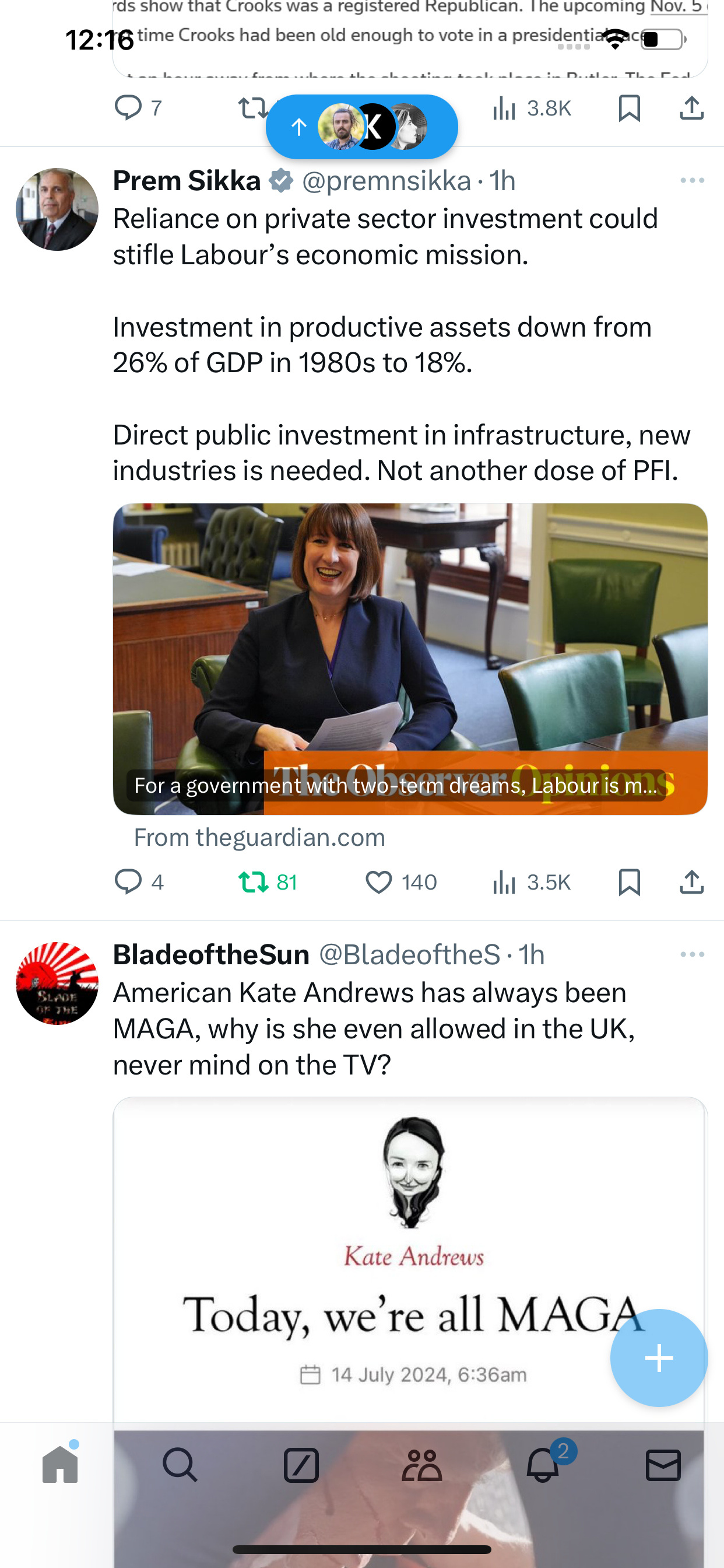
Task: Open the From theguardian.com link
Action: 259,838
